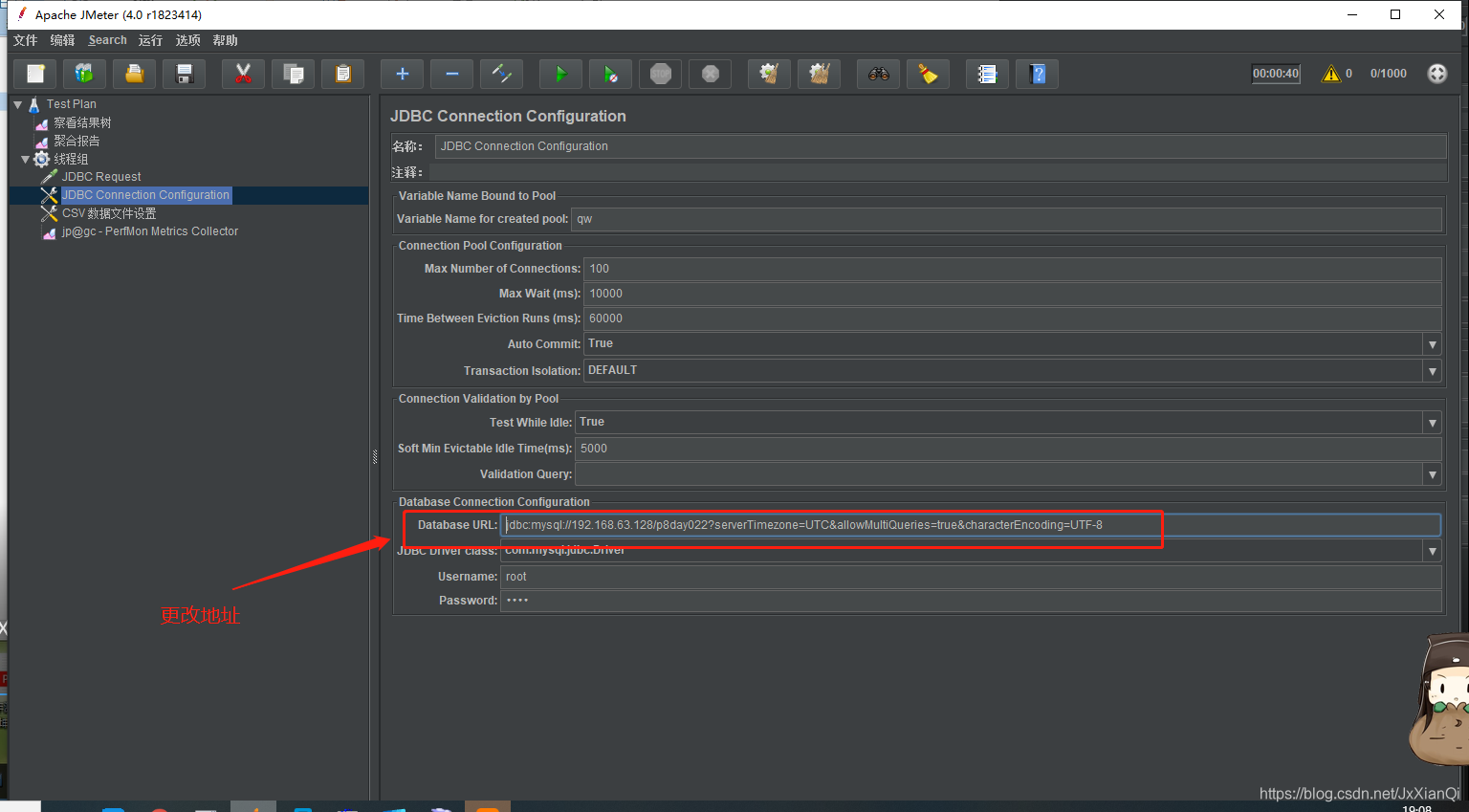This screenshot has height=812, width=1469.
Task: Open Search with binoculars icon
Action: click(x=878, y=74)
